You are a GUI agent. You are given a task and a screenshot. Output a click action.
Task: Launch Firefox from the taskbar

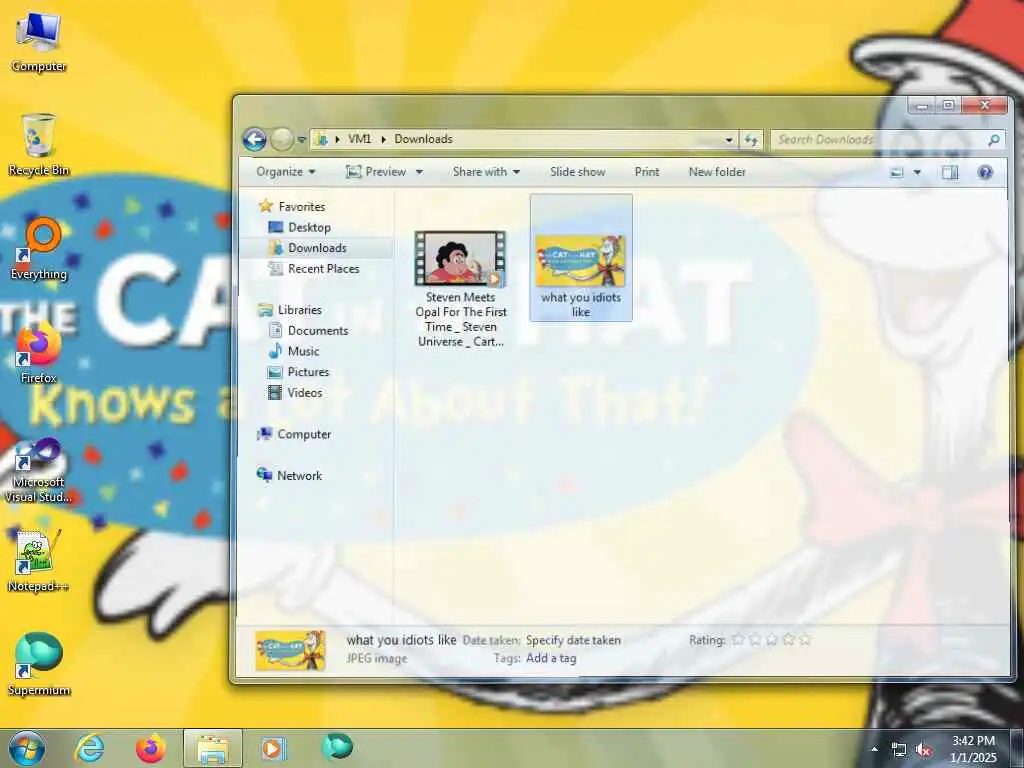click(151, 748)
